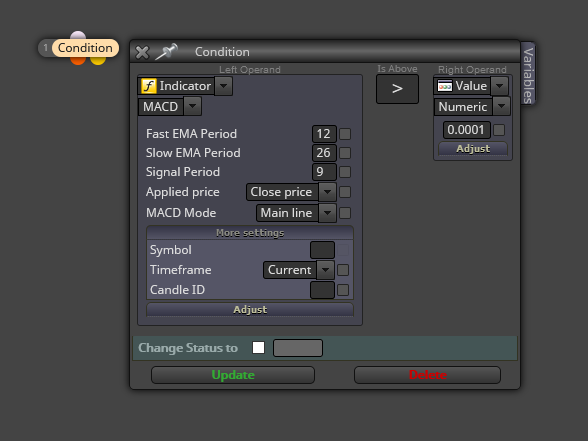Click the top connector dot on Condition node
Screen dimensions: 588x441
(78, 35)
